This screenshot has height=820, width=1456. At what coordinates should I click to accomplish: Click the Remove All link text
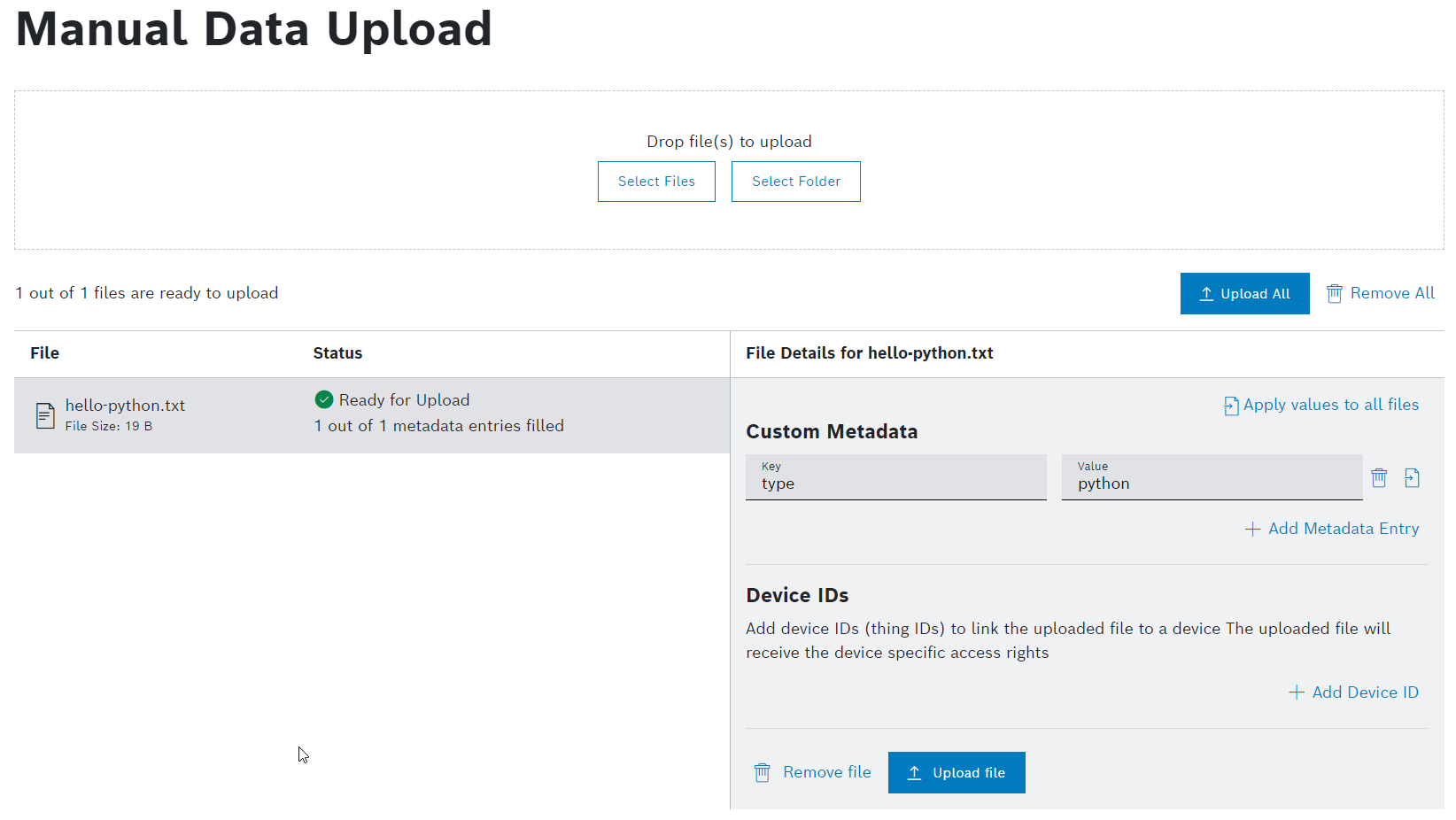(x=1391, y=293)
